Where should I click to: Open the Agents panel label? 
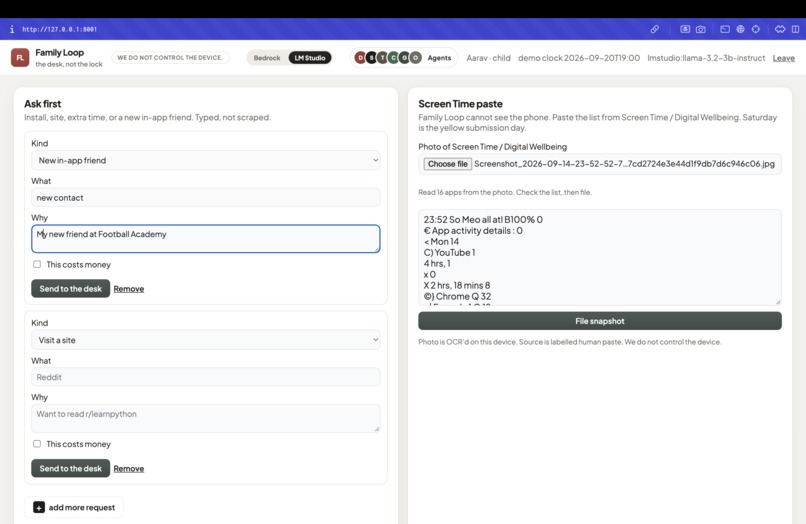click(x=439, y=58)
